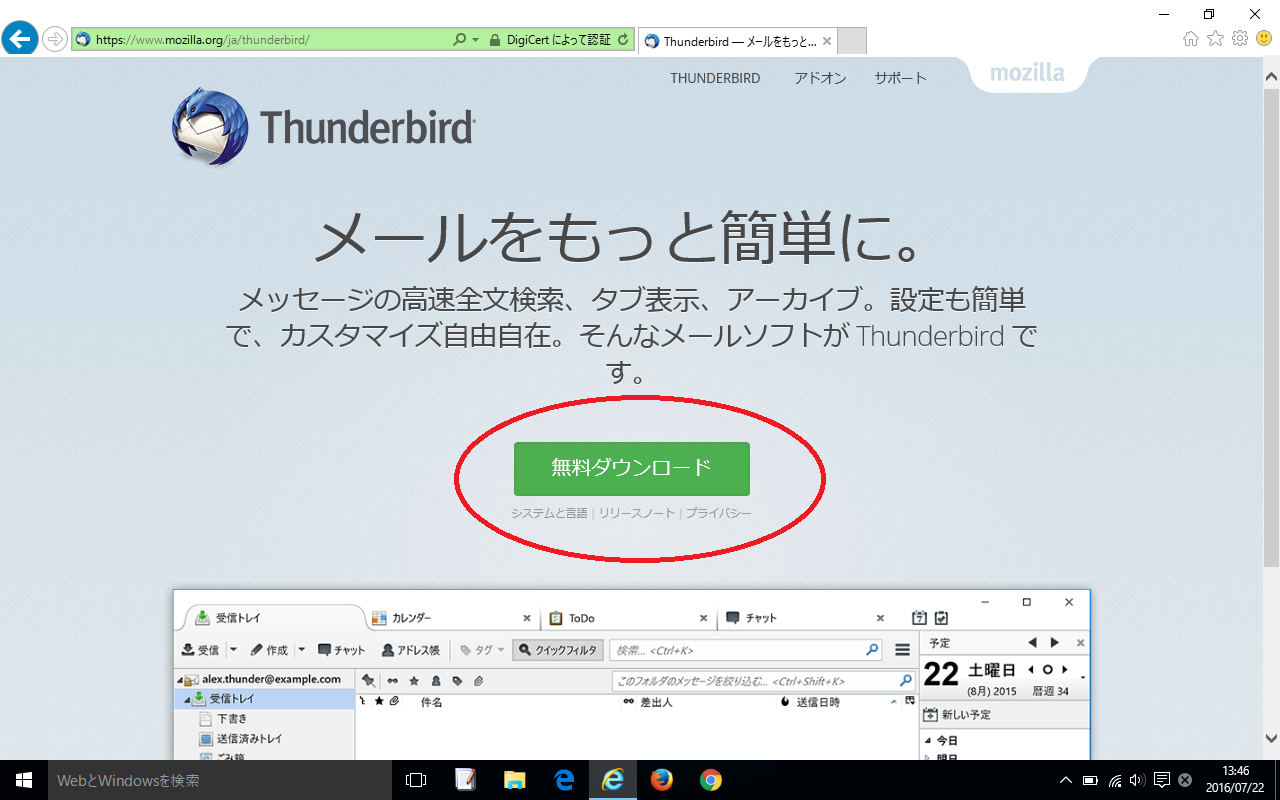Click the WebとWindowsを検索 search box

[x=219, y=780]
